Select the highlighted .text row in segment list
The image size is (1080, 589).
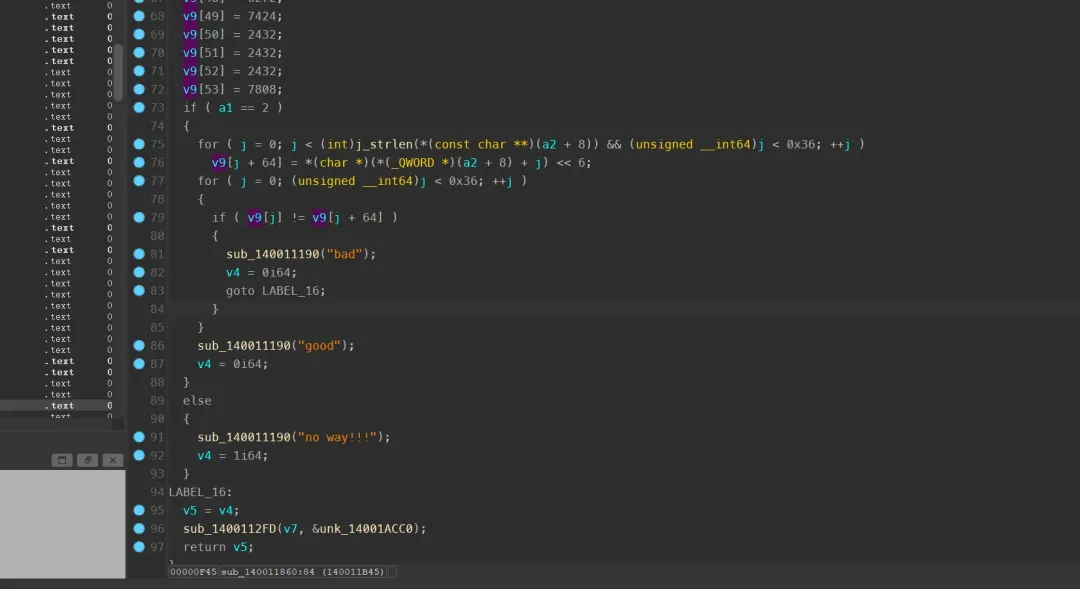coord(57,406)
